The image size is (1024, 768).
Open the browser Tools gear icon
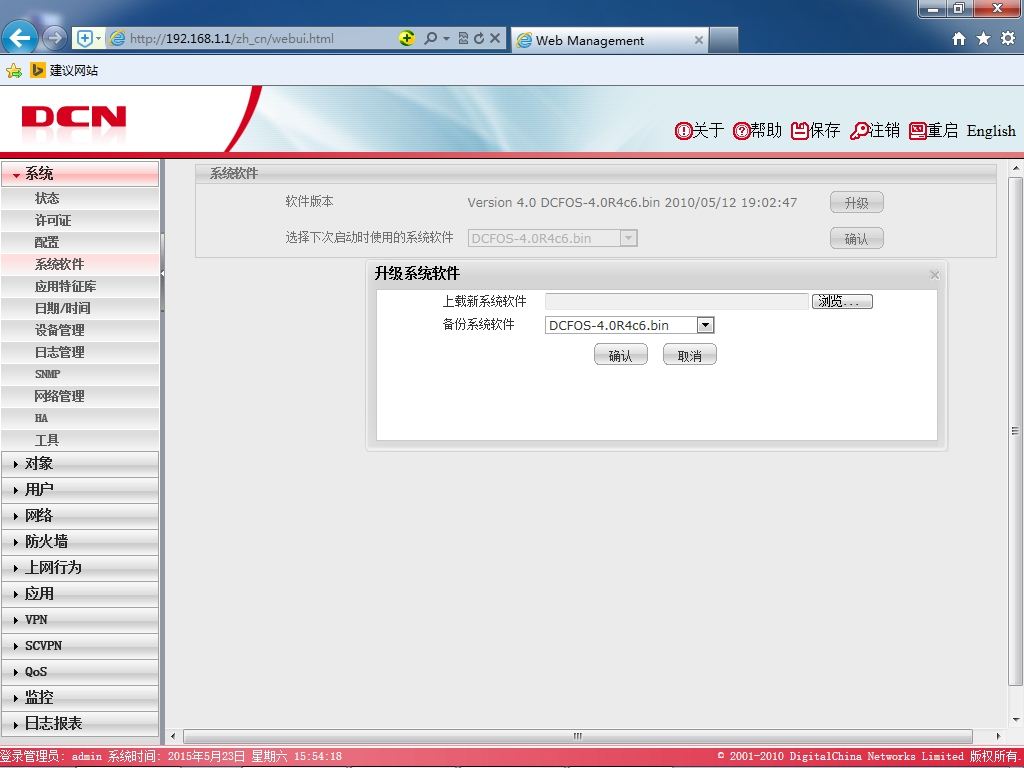point(1008,39)
